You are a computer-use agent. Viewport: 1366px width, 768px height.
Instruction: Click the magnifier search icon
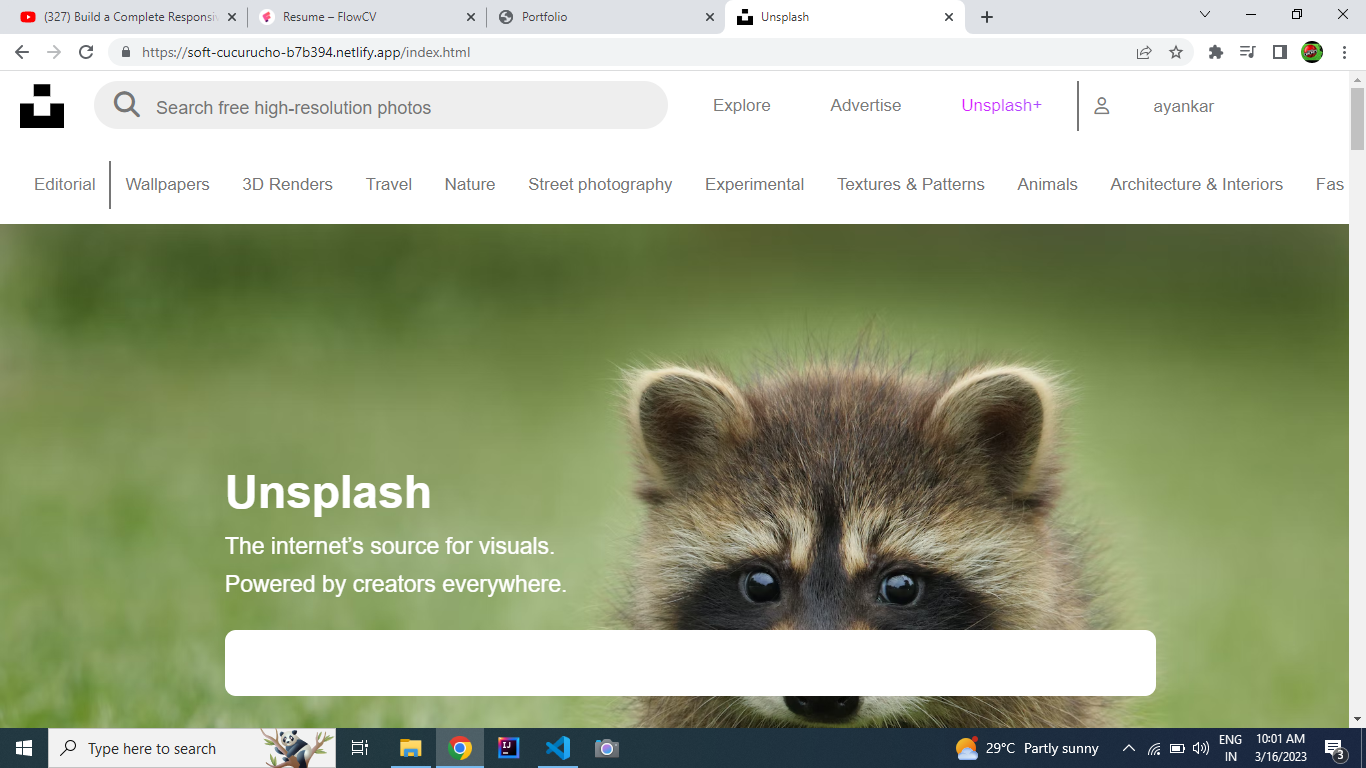coord(127,105)
